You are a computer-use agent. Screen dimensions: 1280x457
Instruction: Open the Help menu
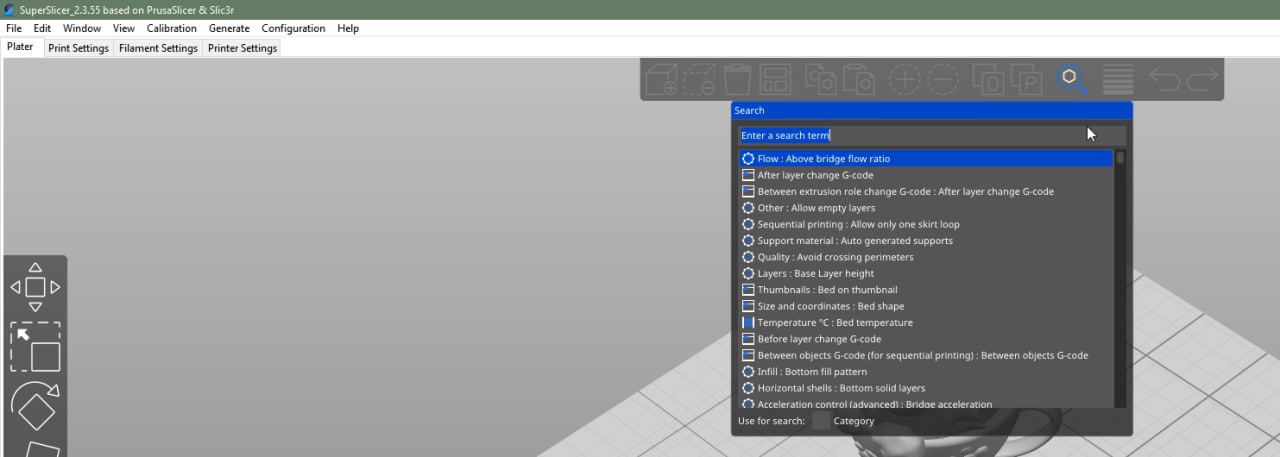(x=348, y=28)
